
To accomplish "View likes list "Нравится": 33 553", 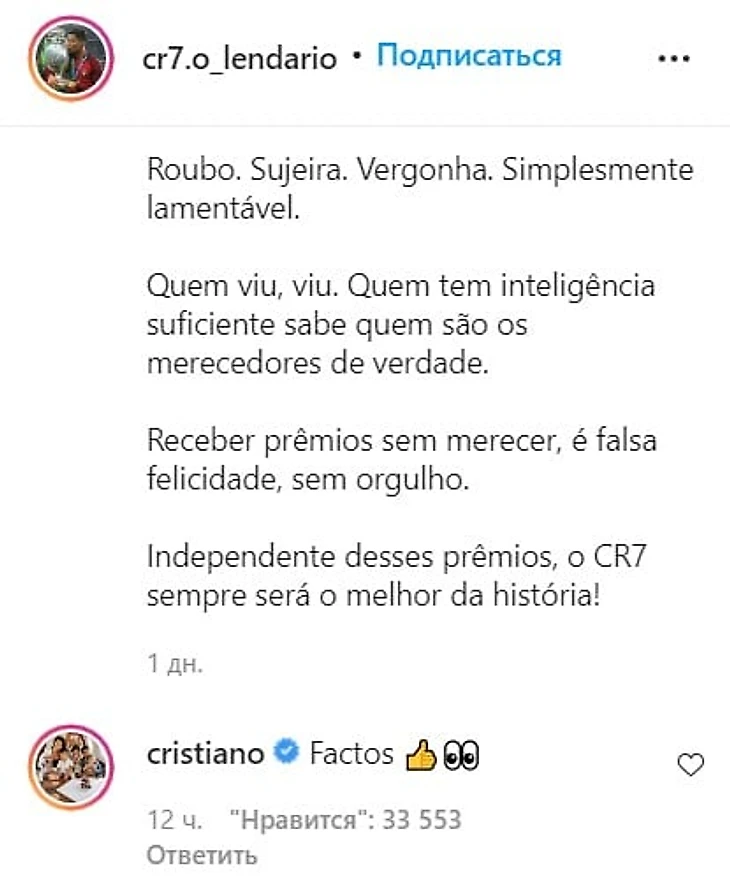I will click(345, 820).
